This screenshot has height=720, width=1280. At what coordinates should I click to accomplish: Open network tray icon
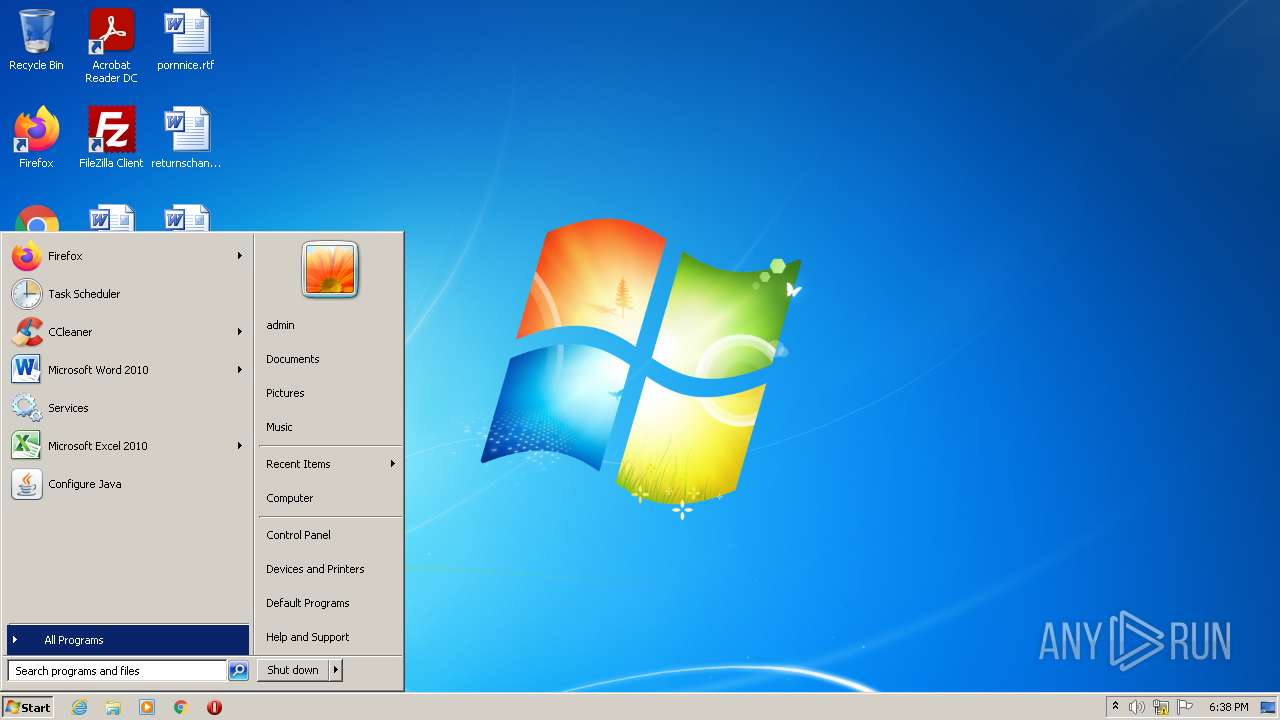pos(1161,707)
